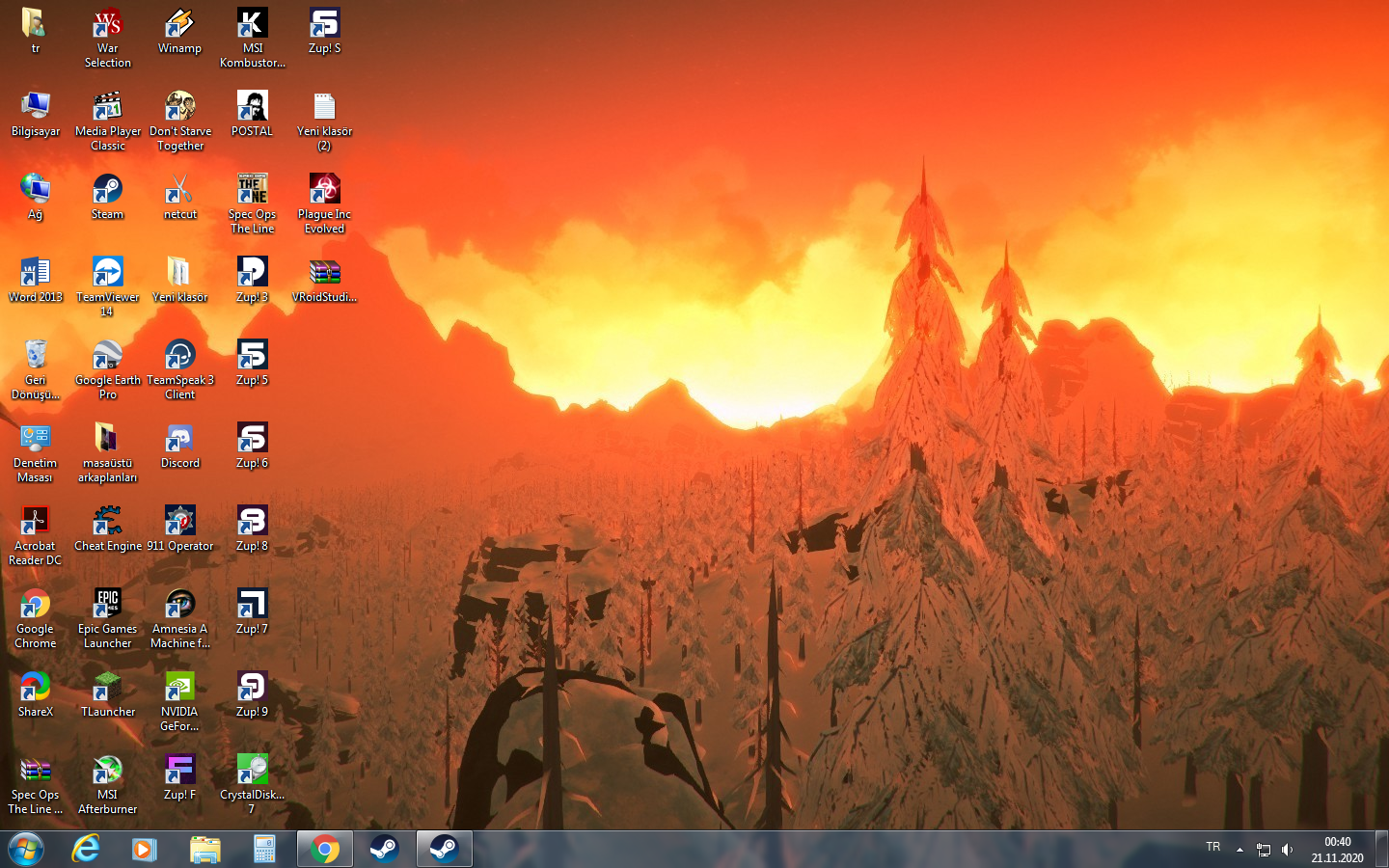Select the TeamViewer 14 shortcut
The height and width of the screenshot is (868, 1389).
coord(108,287)
